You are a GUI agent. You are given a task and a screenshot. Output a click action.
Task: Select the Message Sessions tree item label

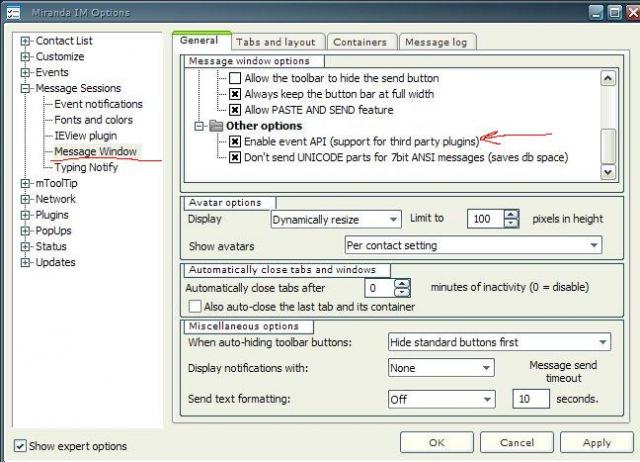[x=78, y=88]
